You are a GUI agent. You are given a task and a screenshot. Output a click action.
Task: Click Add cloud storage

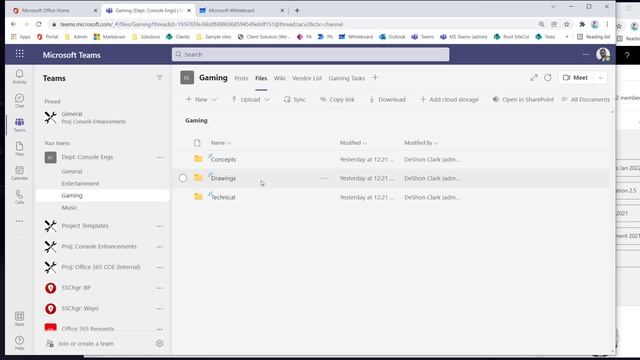pos(449,99)
